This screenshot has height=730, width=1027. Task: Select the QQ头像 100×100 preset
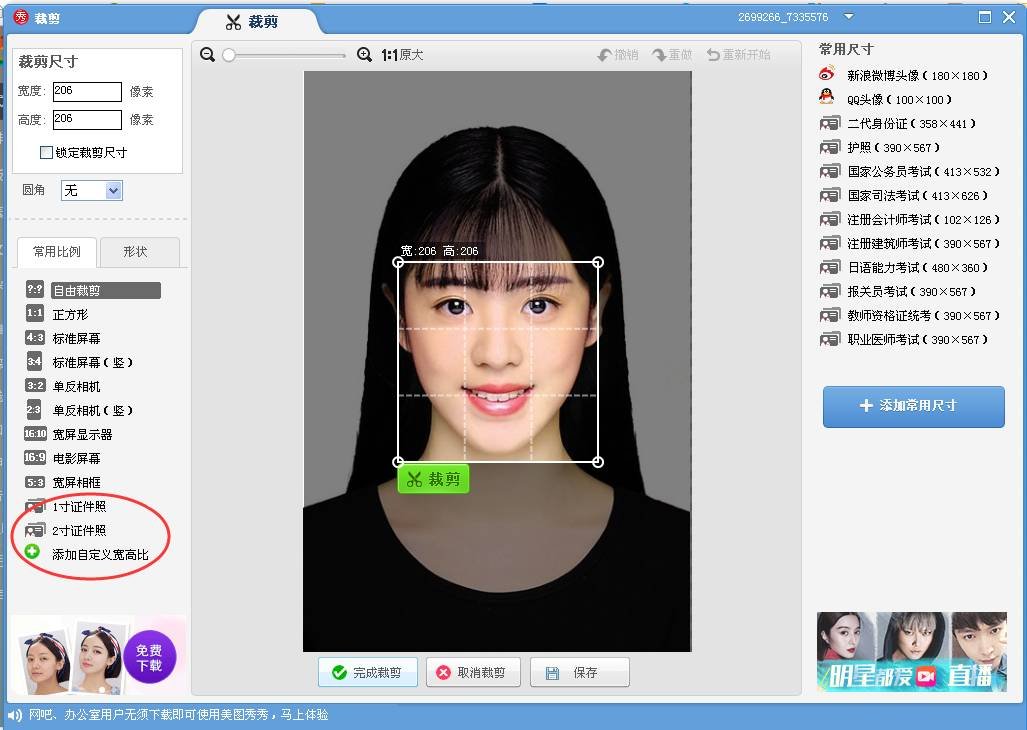(x=899, y=99)
